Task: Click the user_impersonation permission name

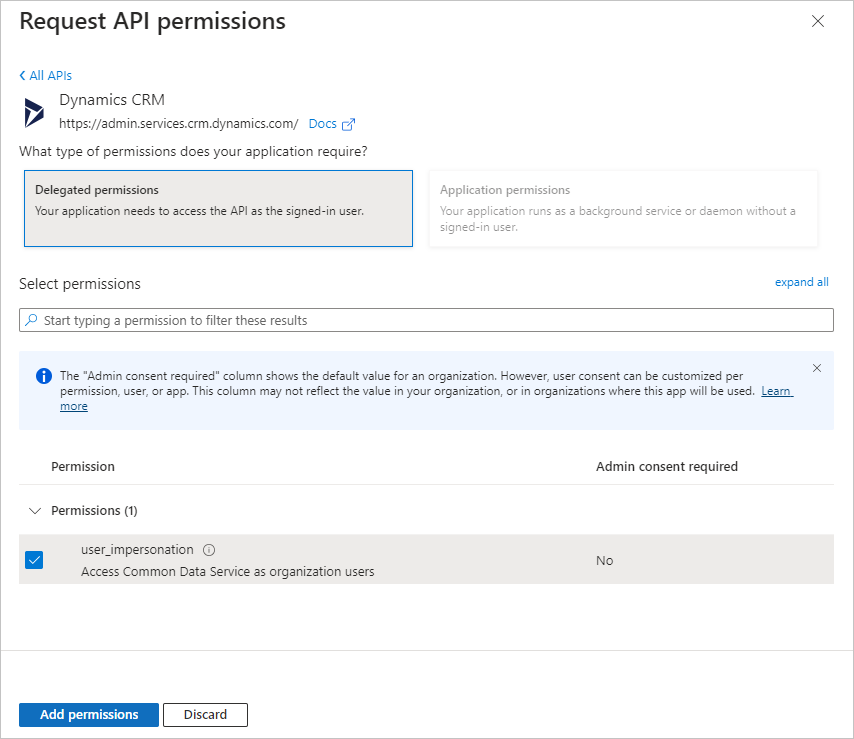Action: [137, 550]
